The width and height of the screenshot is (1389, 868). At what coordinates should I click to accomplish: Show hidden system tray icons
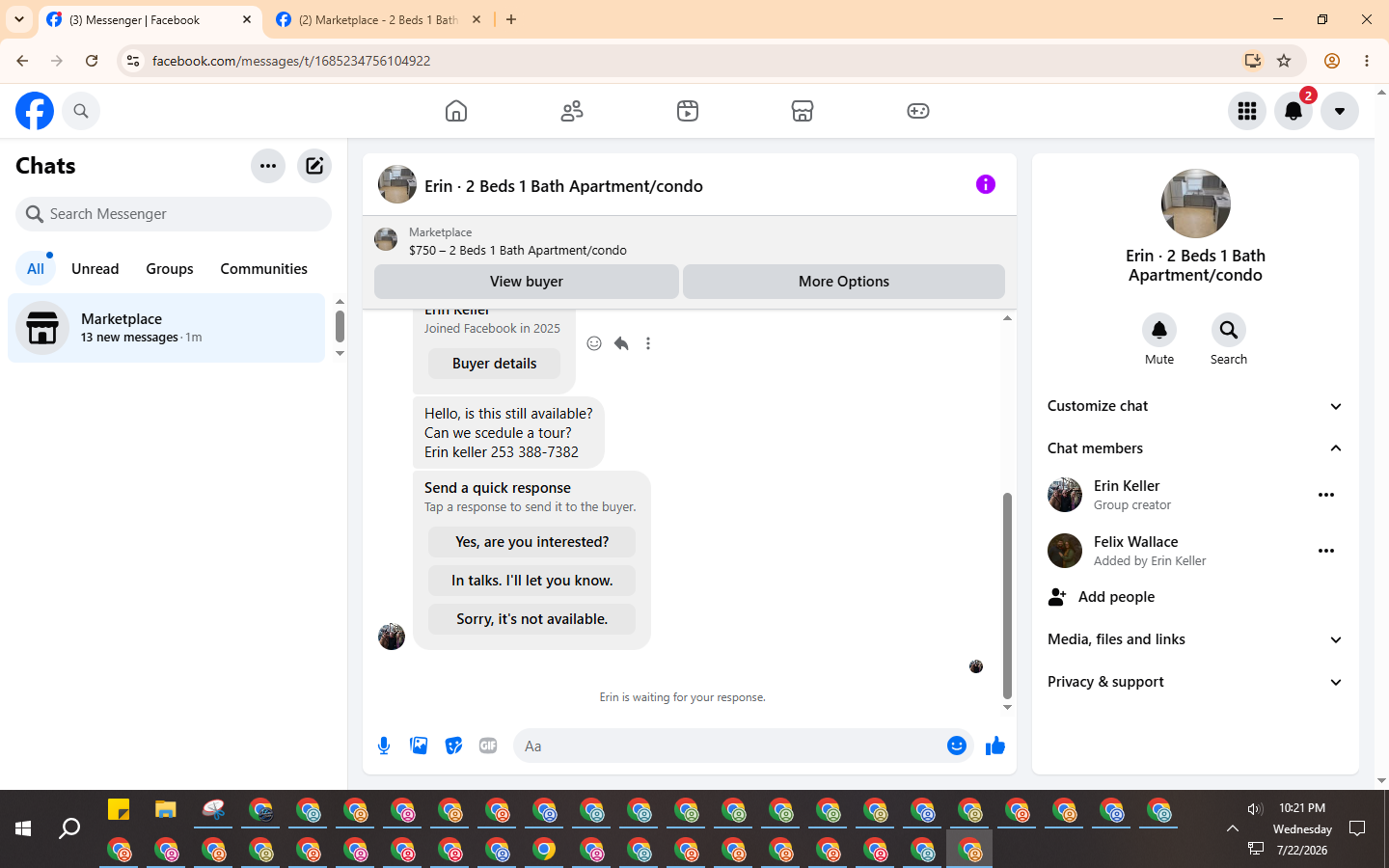click(1233, 828)
